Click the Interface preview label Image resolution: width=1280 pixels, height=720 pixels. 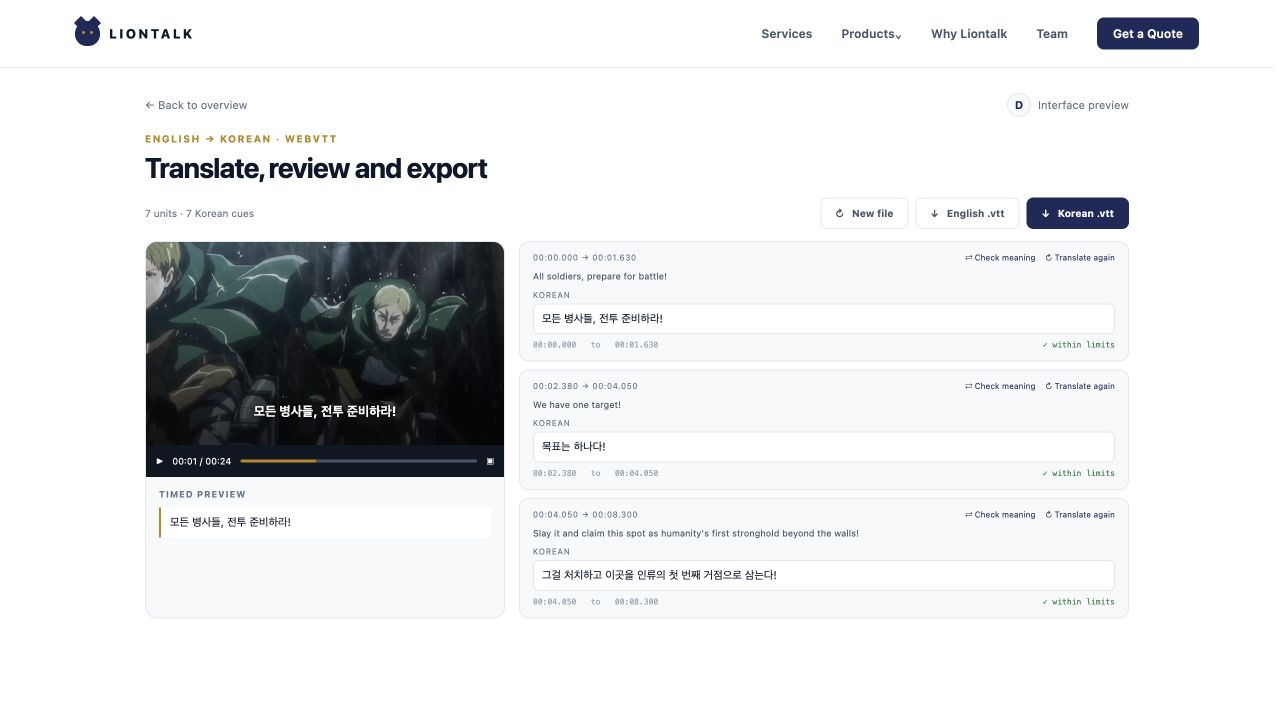point(1083,105)
